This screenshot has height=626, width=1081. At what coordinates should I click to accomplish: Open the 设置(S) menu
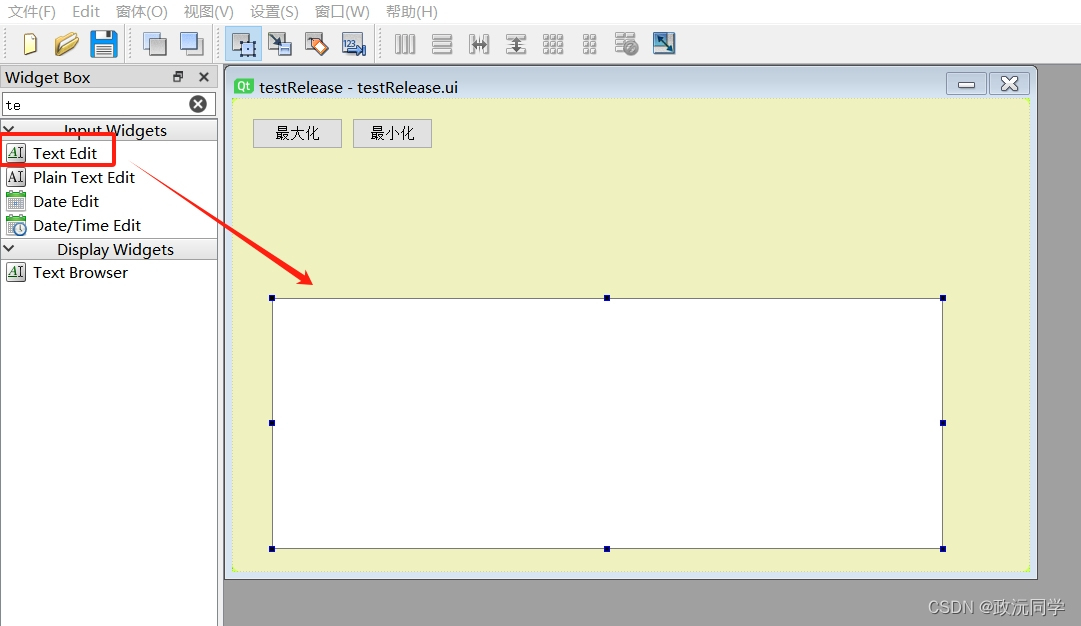click(x=274, y=12)
